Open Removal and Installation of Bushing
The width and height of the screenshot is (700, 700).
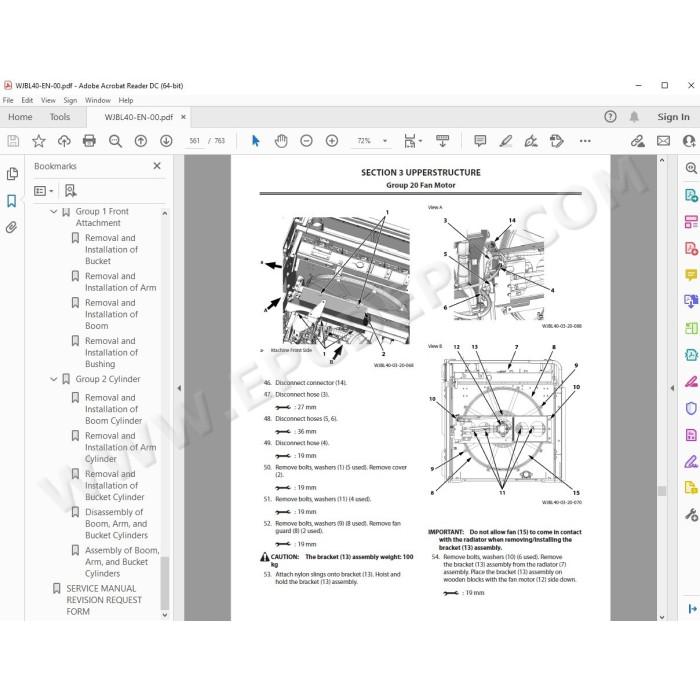[111, 352]
